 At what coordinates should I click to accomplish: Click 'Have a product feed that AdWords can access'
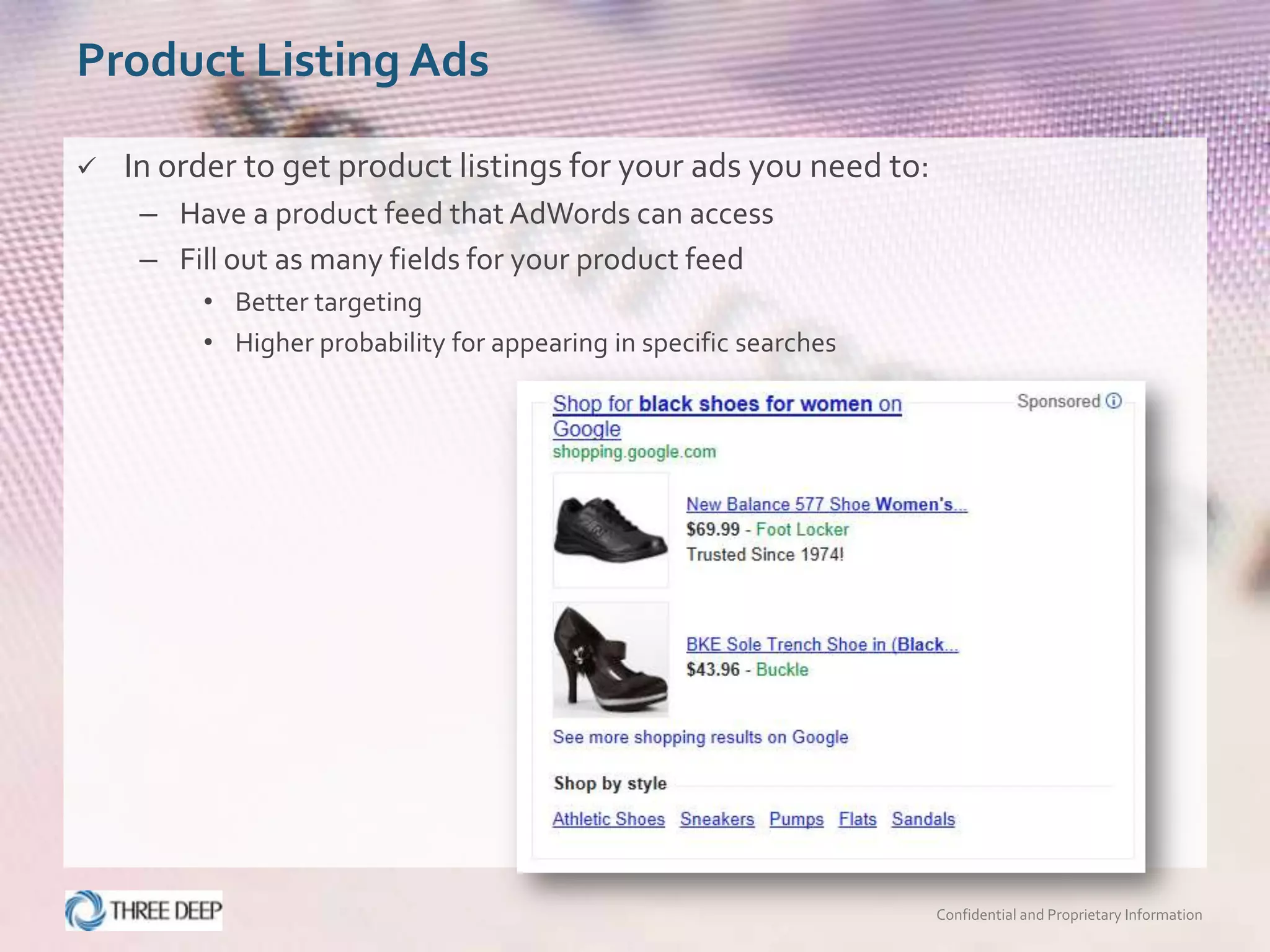coord(476,214)
